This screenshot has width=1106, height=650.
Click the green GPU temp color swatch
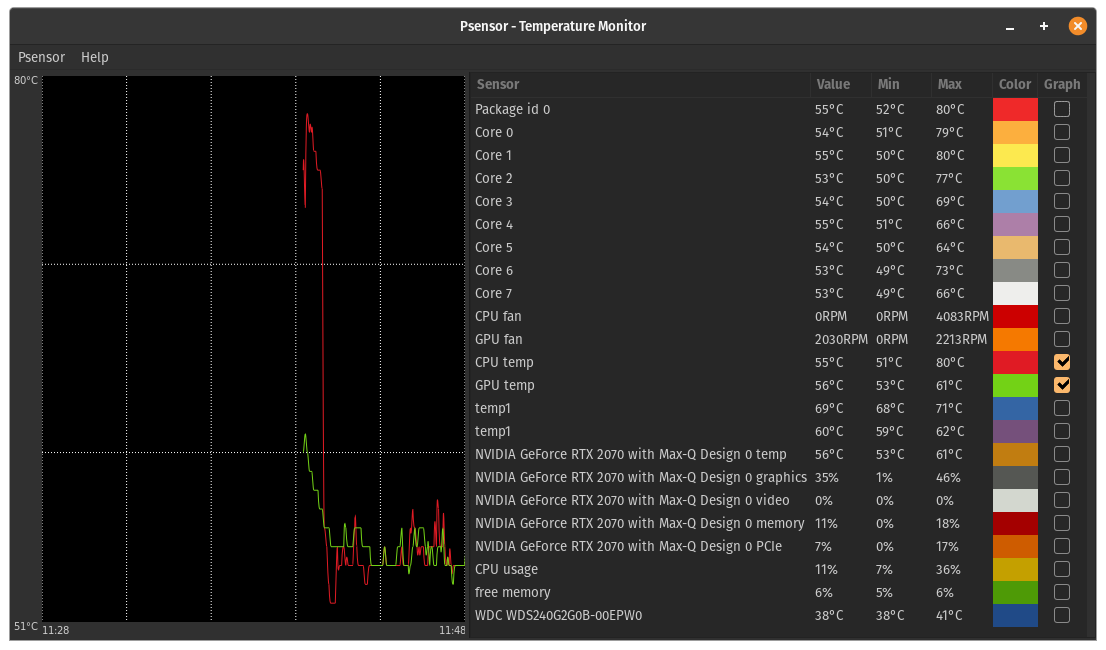pyautogui.click(x=1015, y=385)
